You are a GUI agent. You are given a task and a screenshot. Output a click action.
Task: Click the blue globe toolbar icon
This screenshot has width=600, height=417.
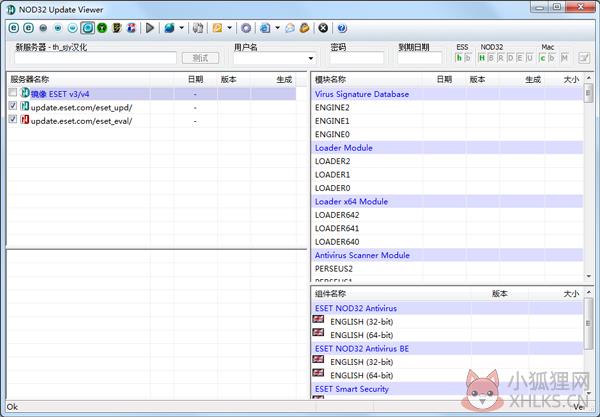coord(169,28)
